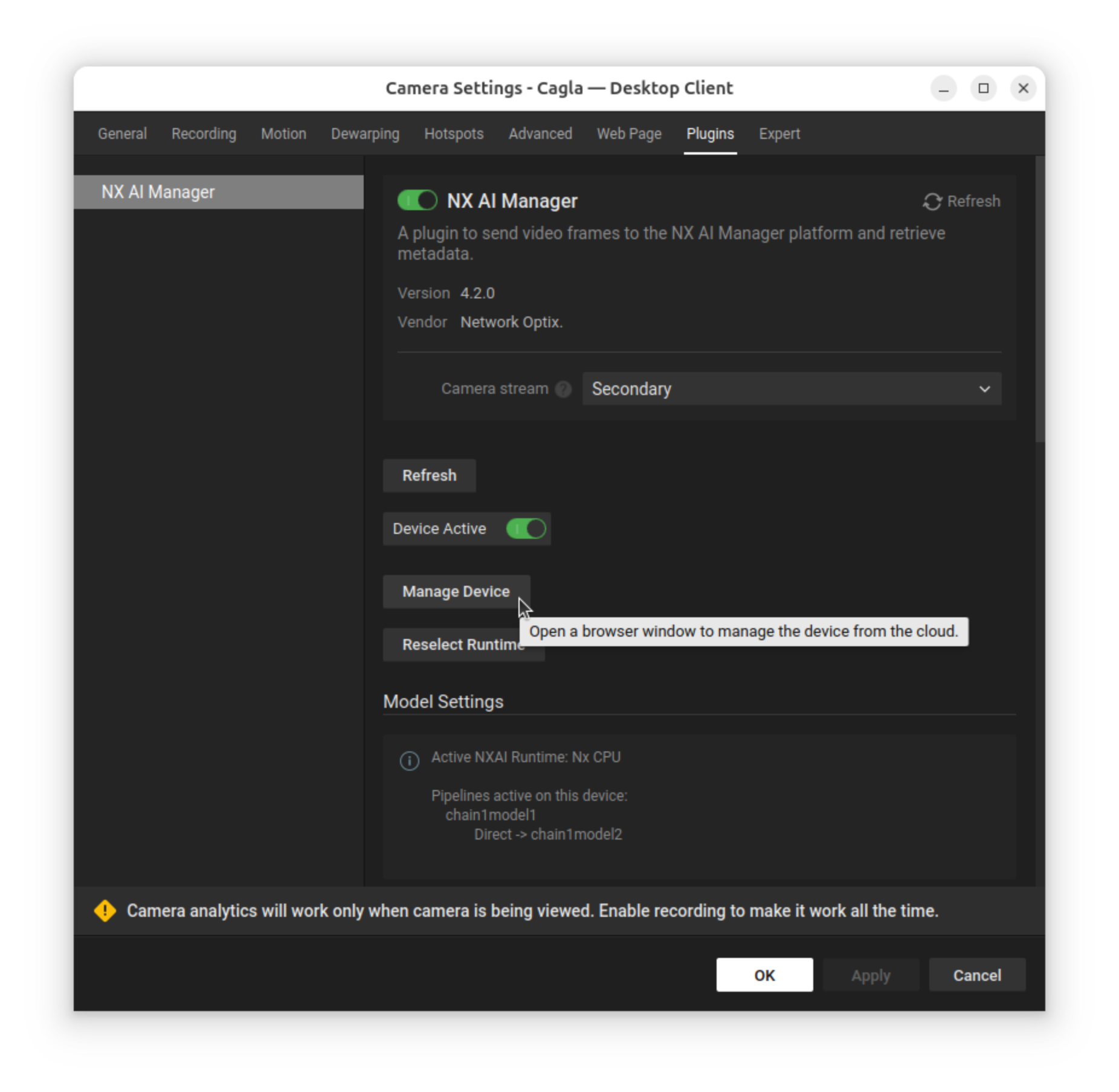This screenshot has width=1119, height=1092.
Task: Open the Dewarping tab
Action: coord(365,134)
